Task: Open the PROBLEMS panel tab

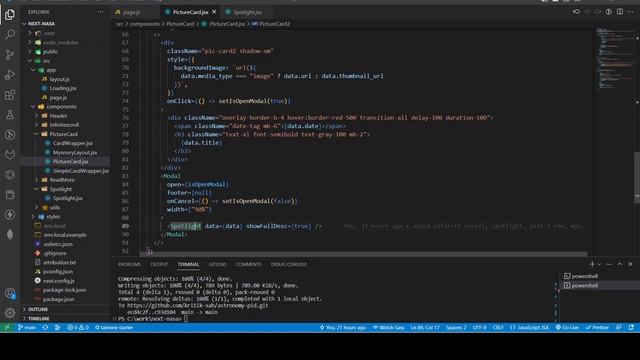Action: [129, 264]
